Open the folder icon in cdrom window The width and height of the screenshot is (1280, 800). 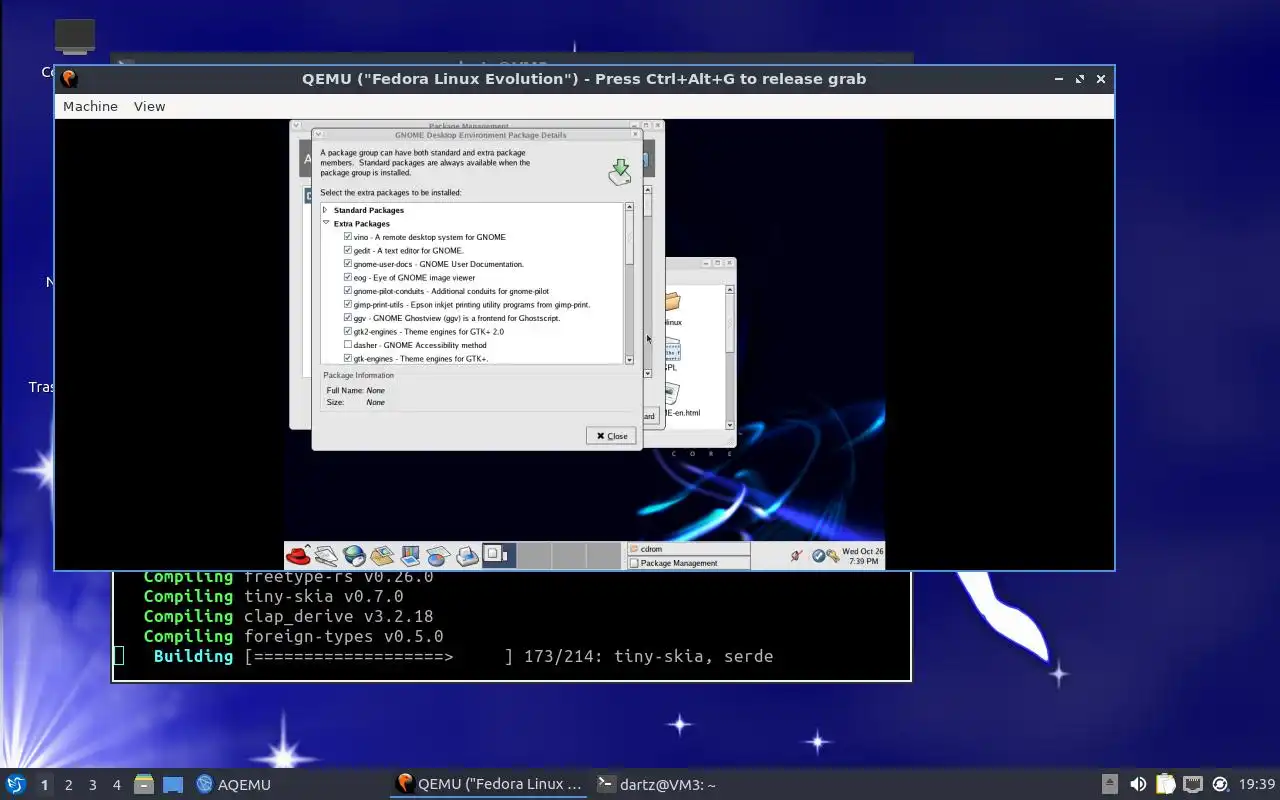tap(672, 303)
